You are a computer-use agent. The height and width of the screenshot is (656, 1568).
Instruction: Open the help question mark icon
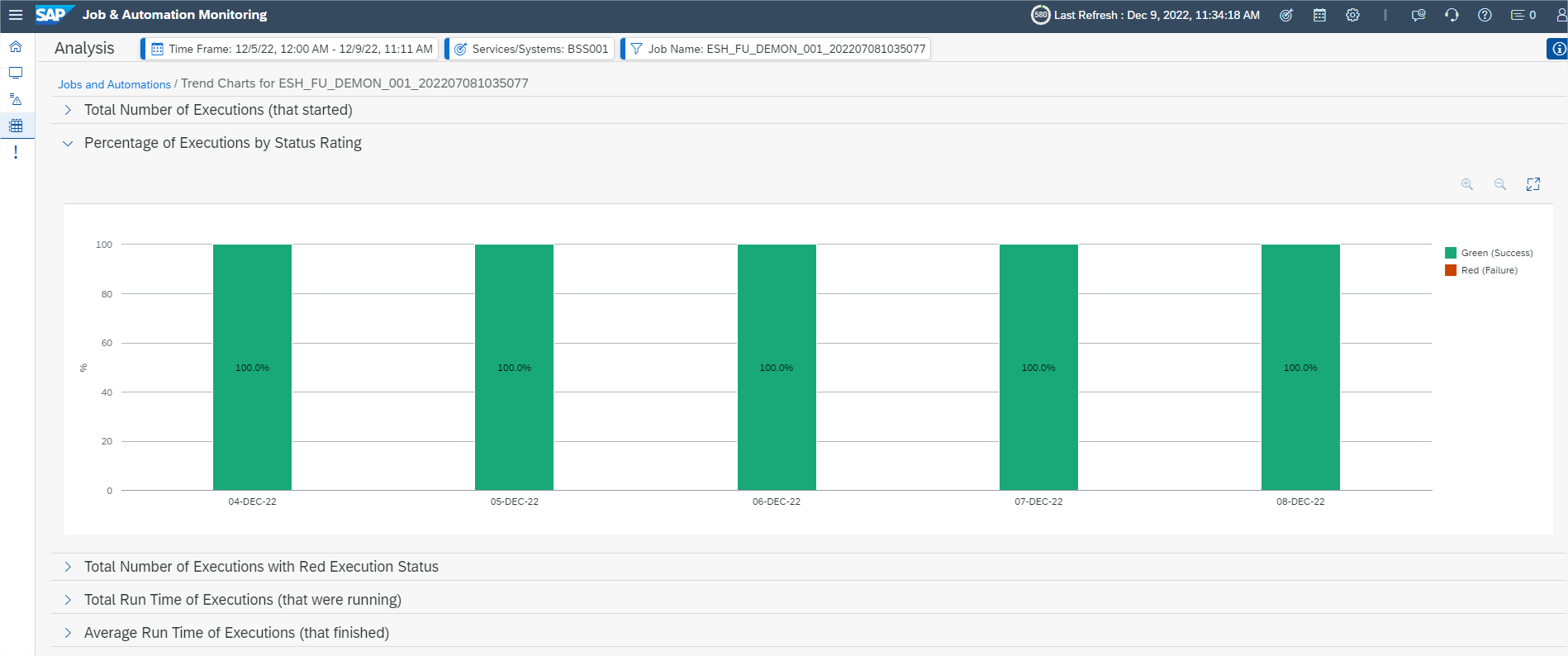pyautogui.click(x=1485, y=15)
